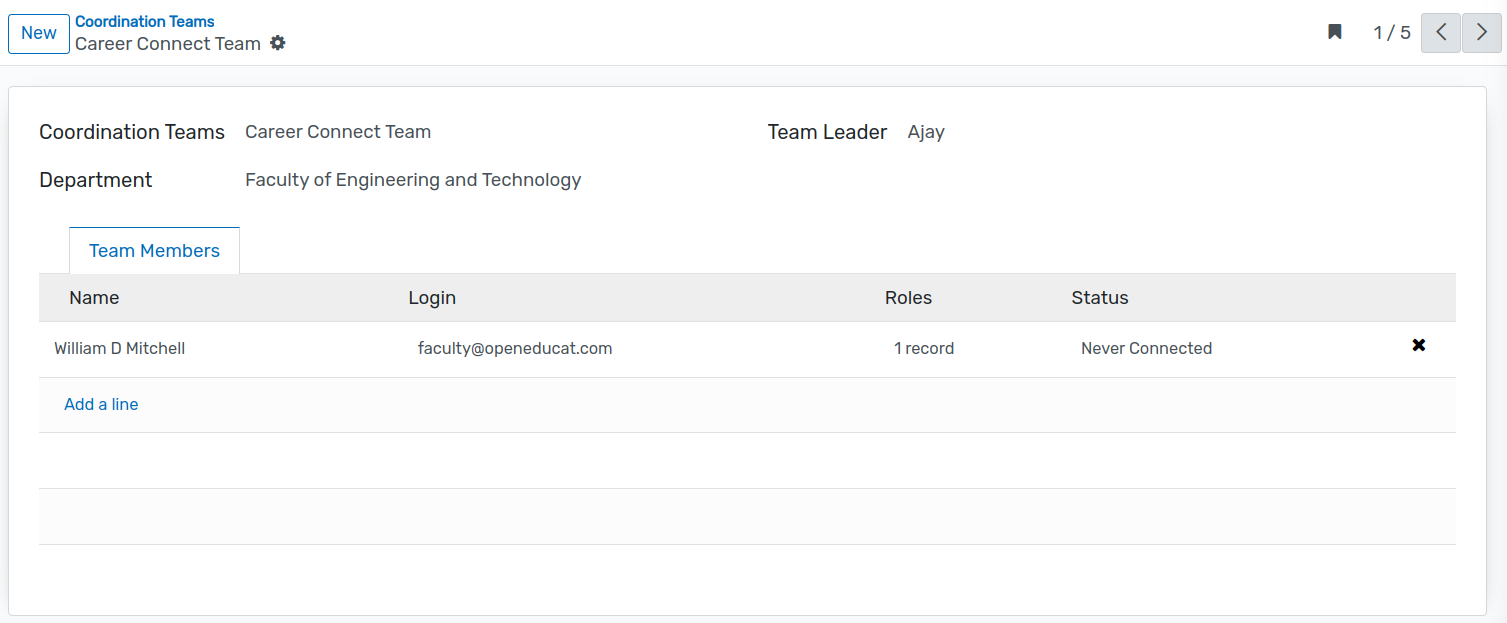Create a new record with the New button

click(x=39, y=33)
